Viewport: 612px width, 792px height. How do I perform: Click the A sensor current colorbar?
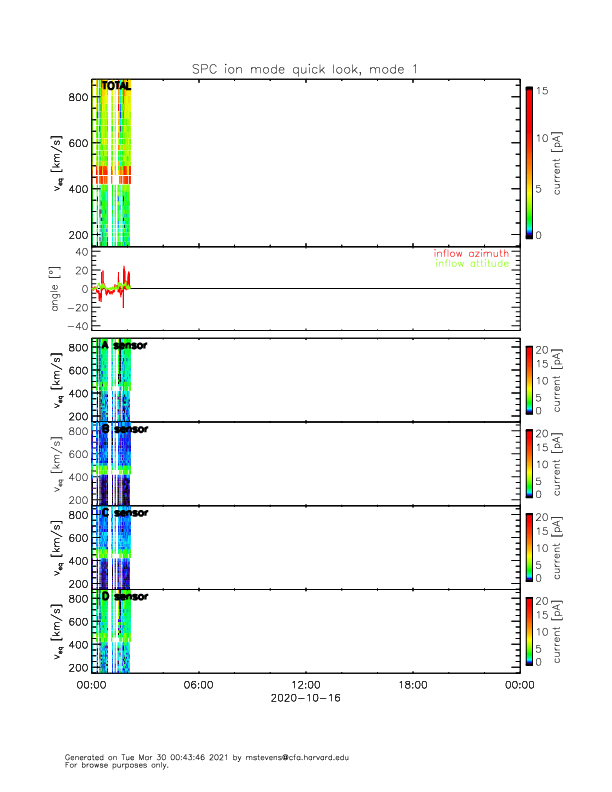tap(530, 379)
